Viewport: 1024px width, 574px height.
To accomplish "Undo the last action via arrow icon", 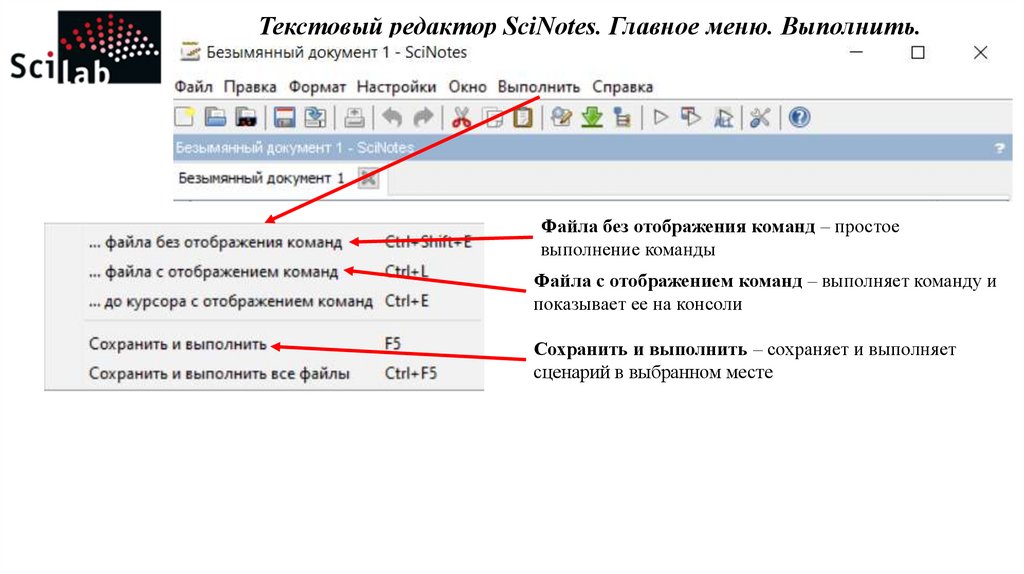I will click(x=391, y=118).
